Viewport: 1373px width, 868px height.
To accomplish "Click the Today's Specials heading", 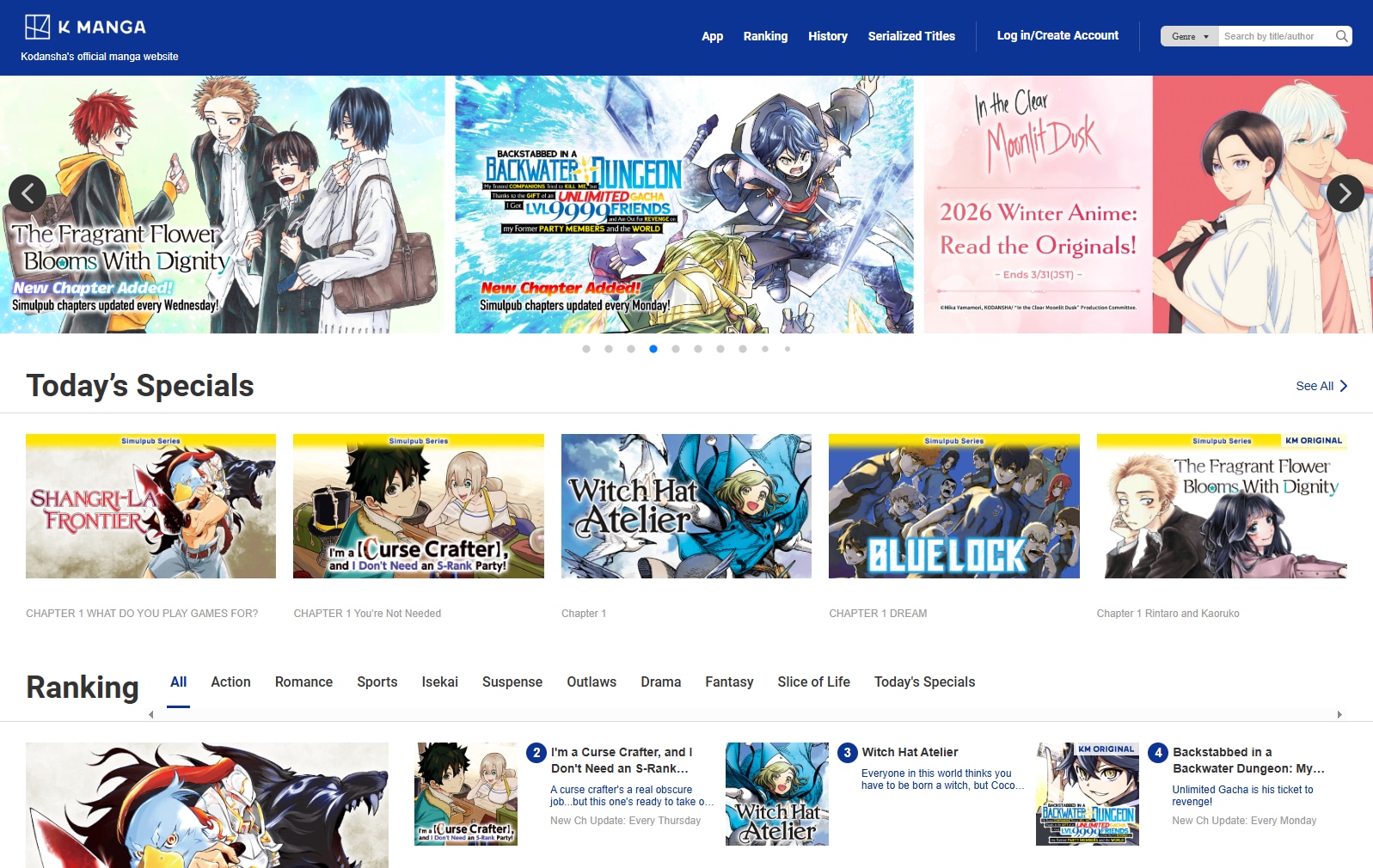I will 140,386.
